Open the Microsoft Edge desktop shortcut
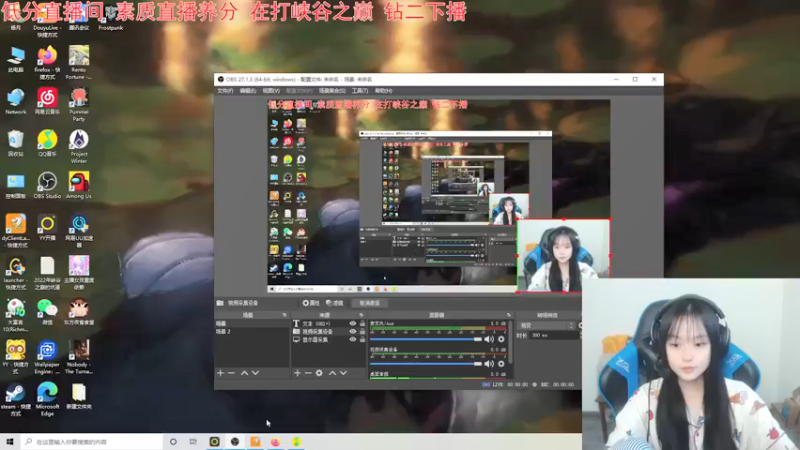Viewport: 800px width, 450px height. 47,400
